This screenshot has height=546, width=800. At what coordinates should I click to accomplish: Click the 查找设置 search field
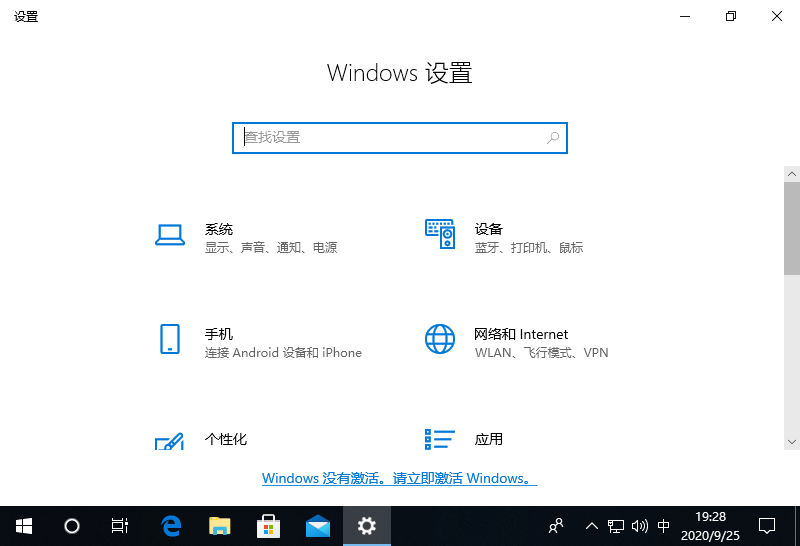click(x=399, y=138)
